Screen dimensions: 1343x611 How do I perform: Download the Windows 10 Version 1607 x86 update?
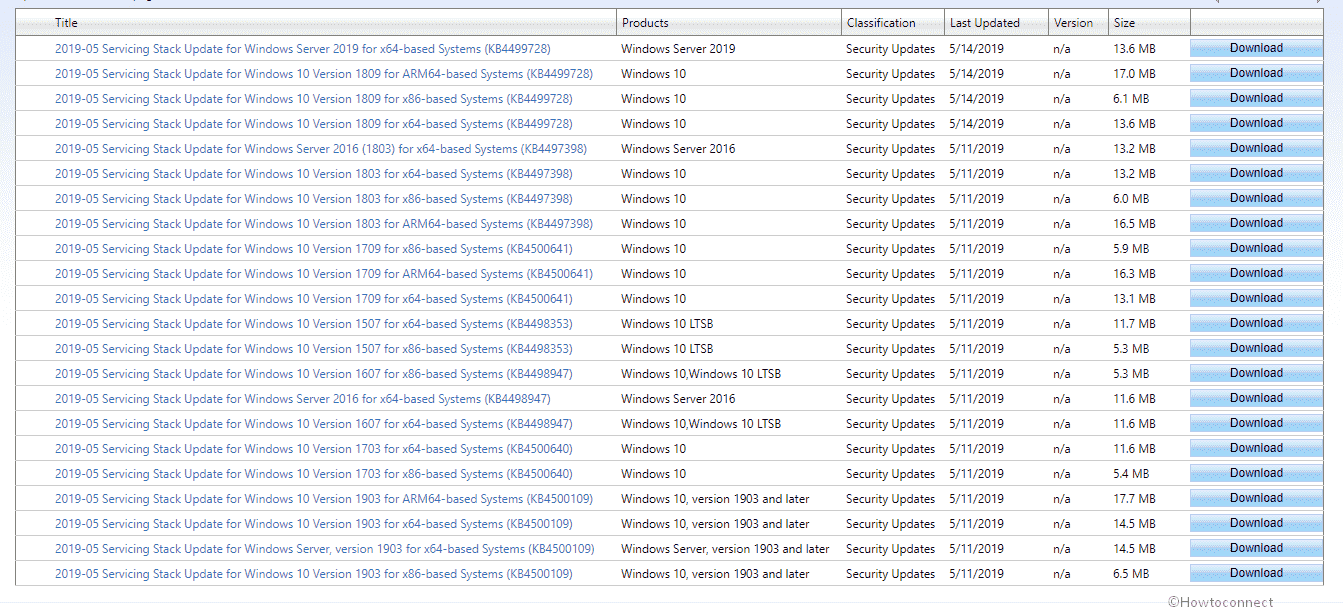[1256, 373]
